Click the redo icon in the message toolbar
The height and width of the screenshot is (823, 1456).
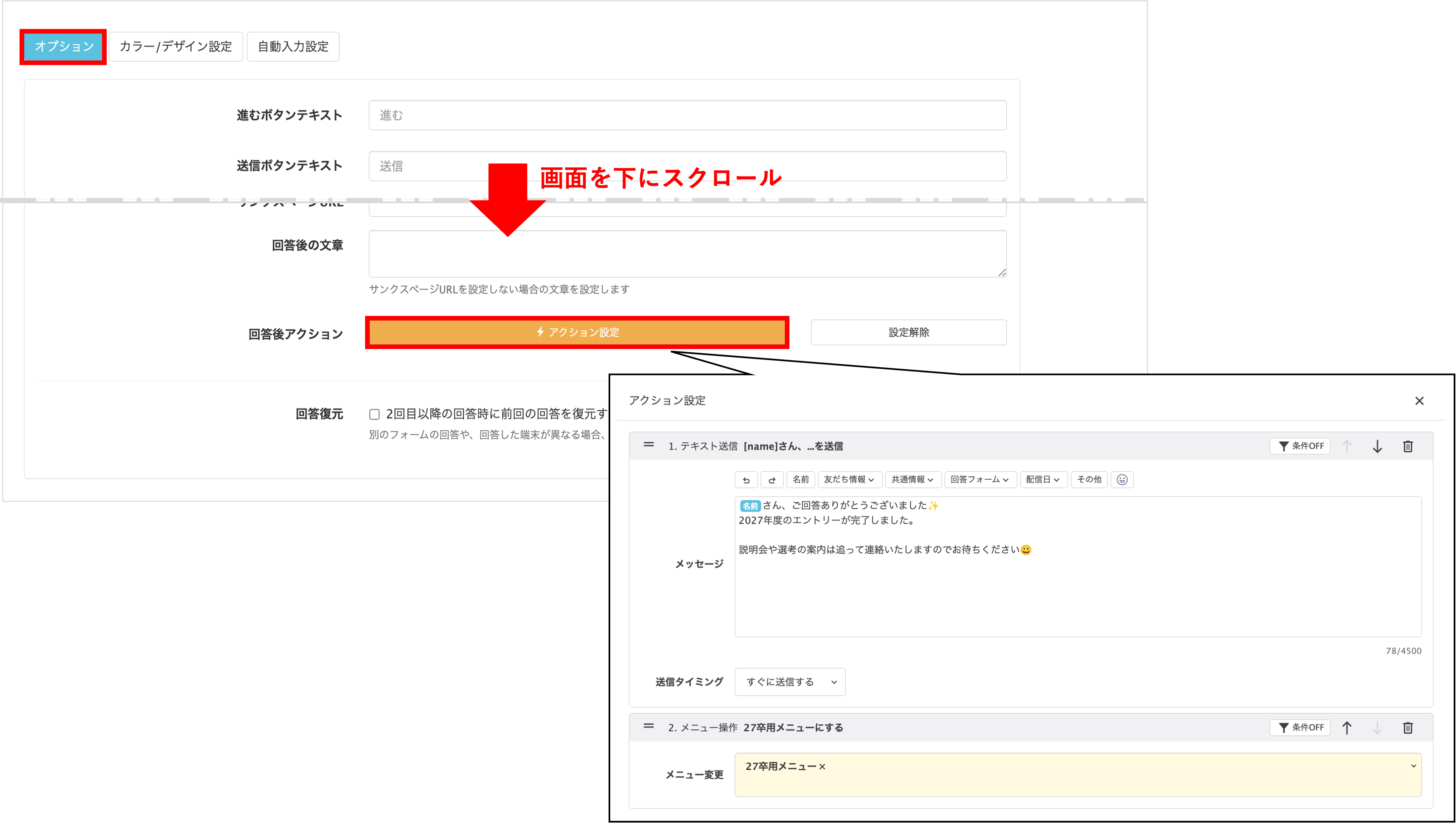coord(772,479)
